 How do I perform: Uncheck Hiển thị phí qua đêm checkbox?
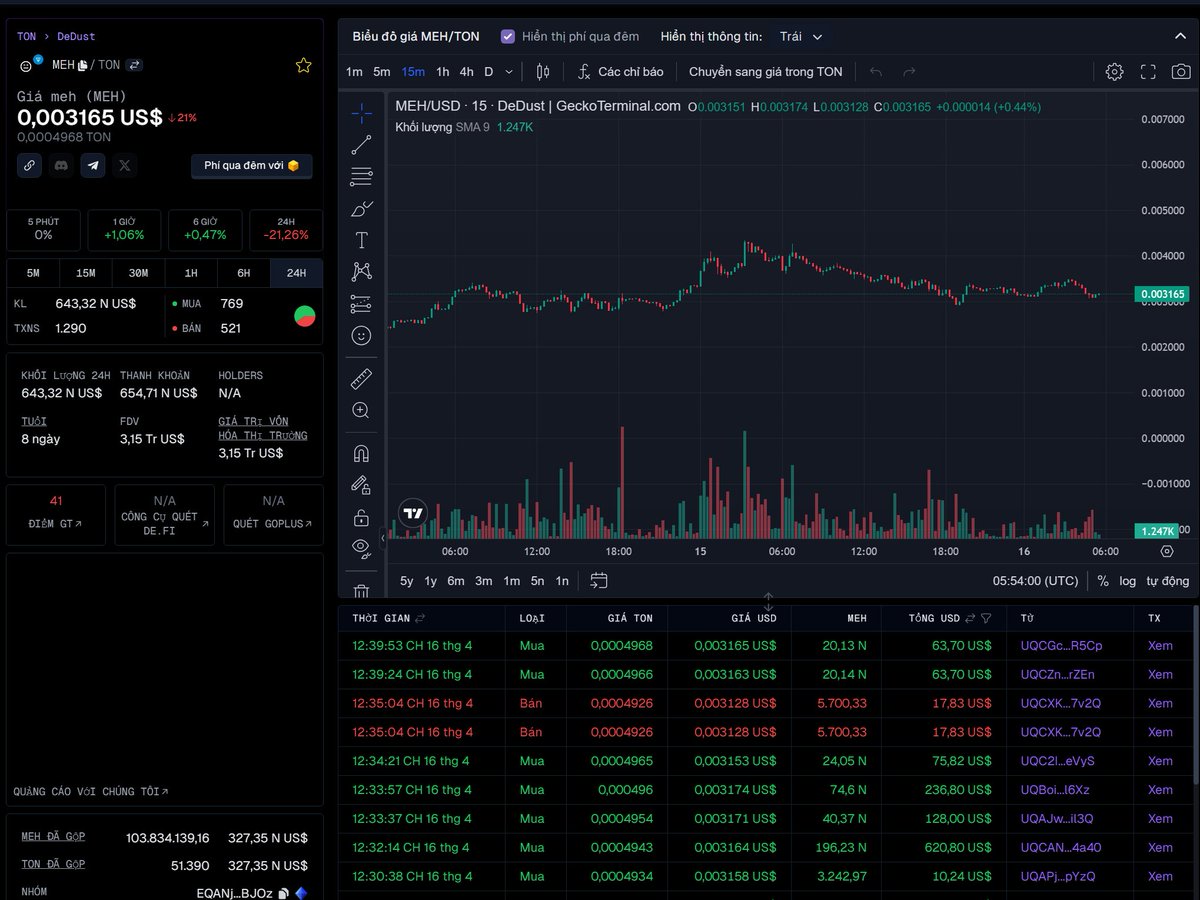508,36
